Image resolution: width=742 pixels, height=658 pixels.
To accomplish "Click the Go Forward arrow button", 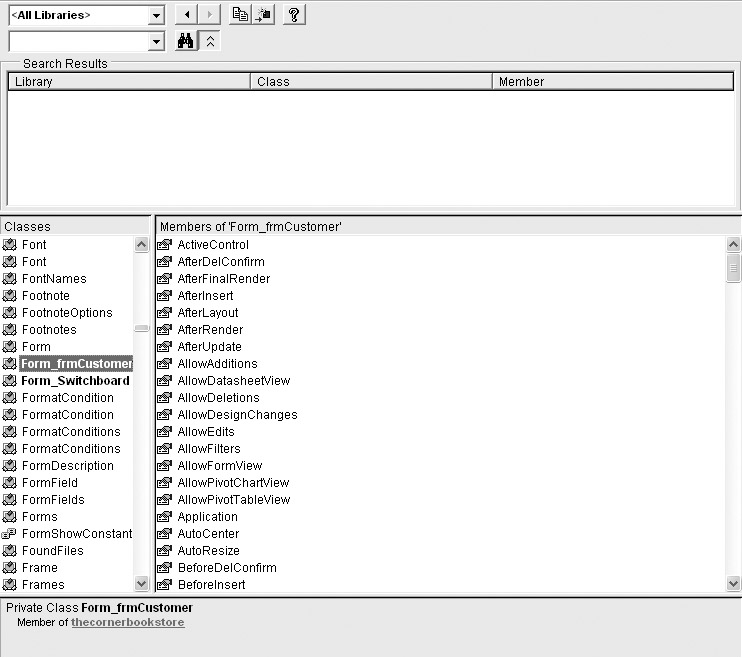I will pyautogui.click(x=209, y=15).
